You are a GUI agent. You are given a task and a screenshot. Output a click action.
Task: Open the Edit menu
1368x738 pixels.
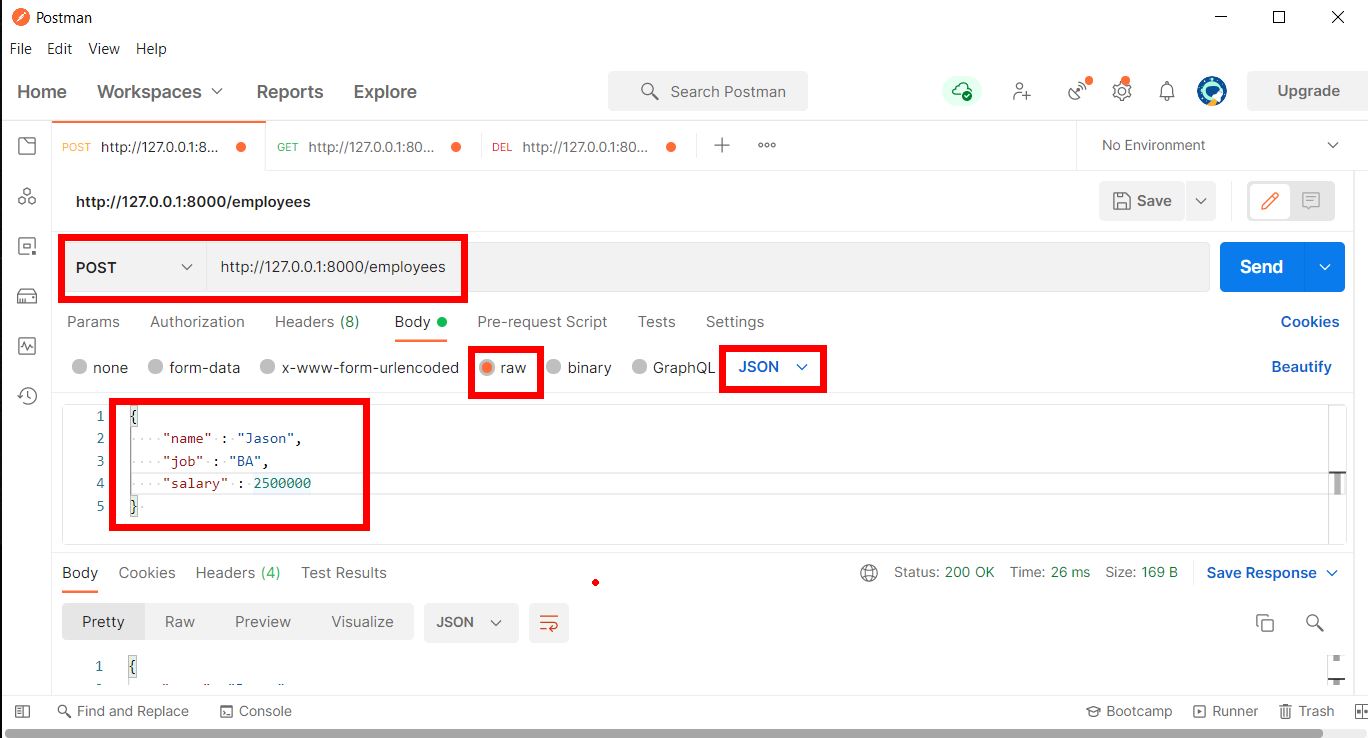60,49
